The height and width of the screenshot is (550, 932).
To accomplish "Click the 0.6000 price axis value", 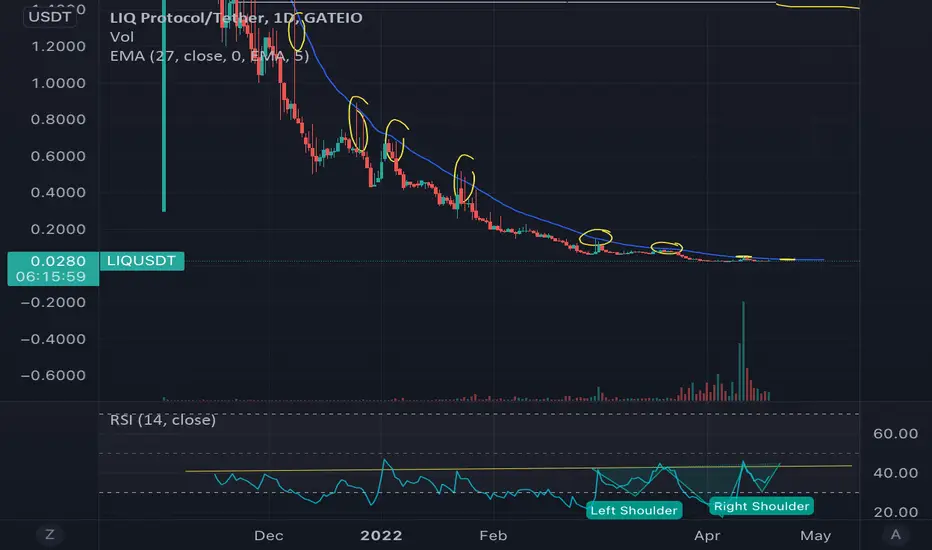I will click(58, 156).
